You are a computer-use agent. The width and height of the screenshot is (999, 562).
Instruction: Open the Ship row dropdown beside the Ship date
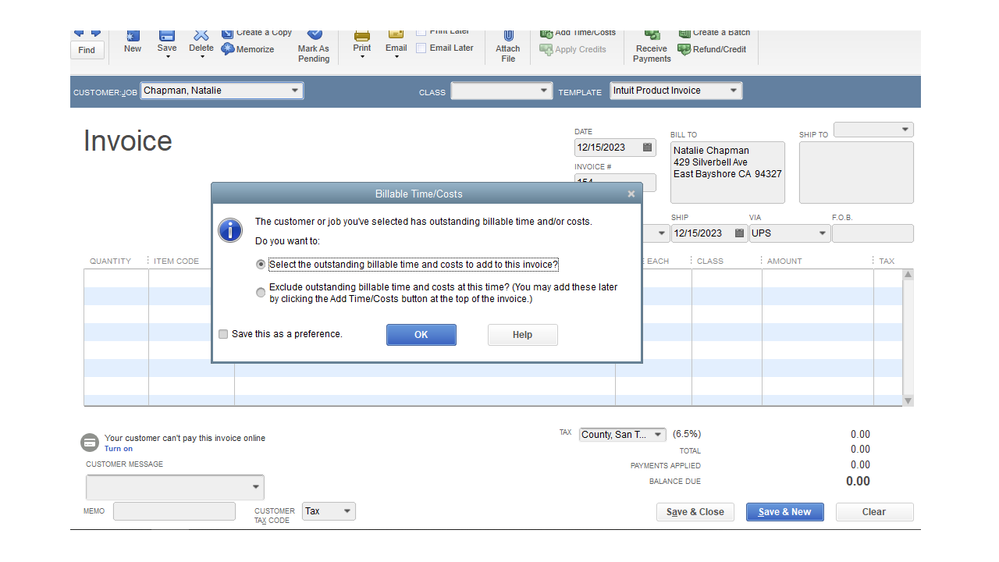click(x=661, y=233)
